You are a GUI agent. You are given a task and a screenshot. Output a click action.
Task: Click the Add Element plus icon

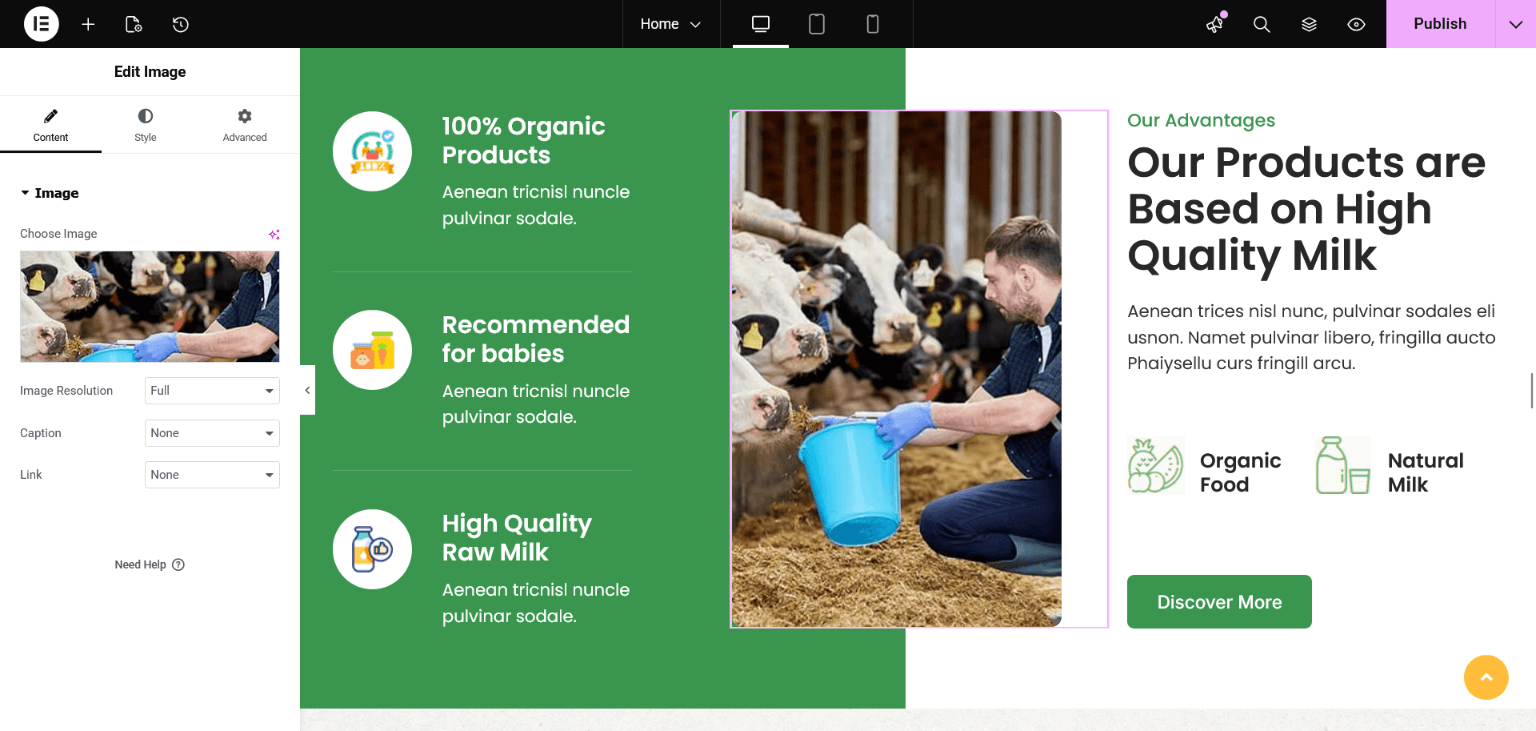pyautogui.click(x=88, y=24)
